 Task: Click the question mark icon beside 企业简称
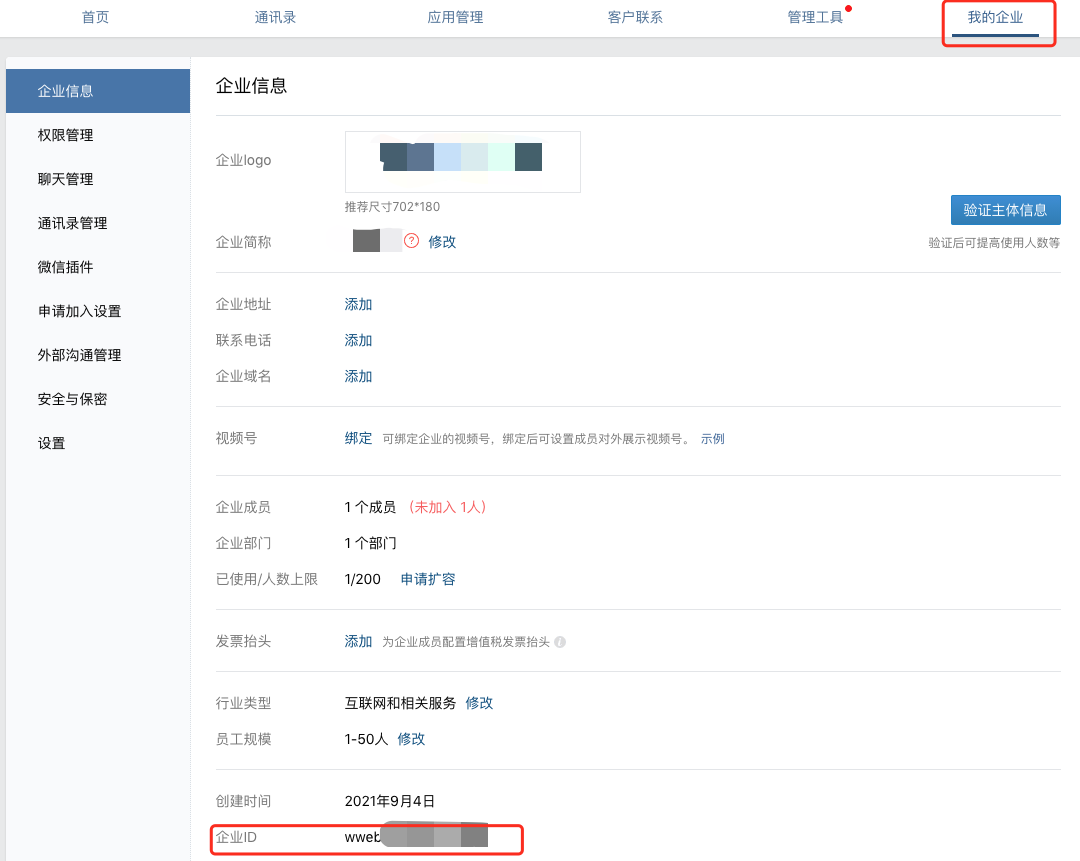411,242
